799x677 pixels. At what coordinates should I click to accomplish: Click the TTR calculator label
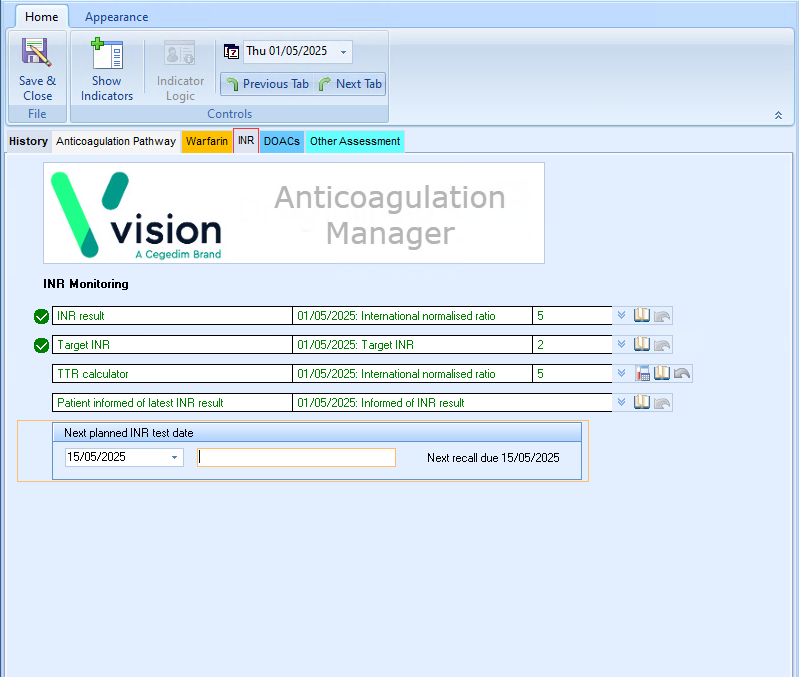click(x=93, y=374)
